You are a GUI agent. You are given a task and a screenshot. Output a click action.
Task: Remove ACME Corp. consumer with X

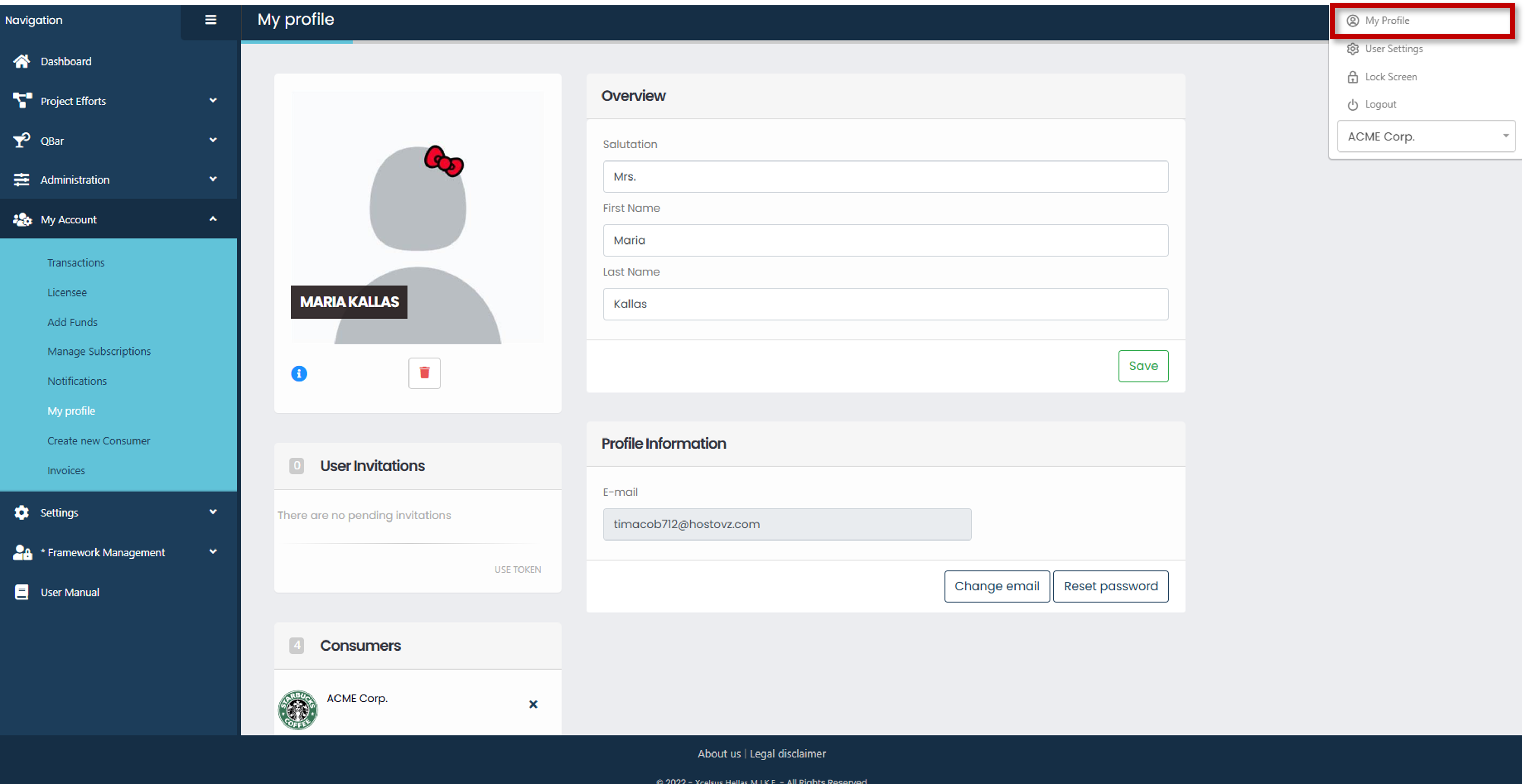(533, 704)
